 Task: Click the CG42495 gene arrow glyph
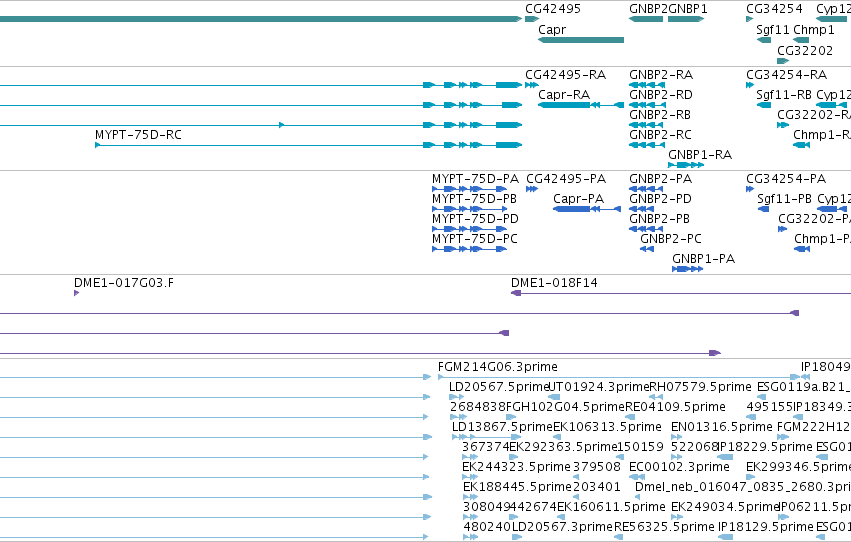tap(532, 19)
